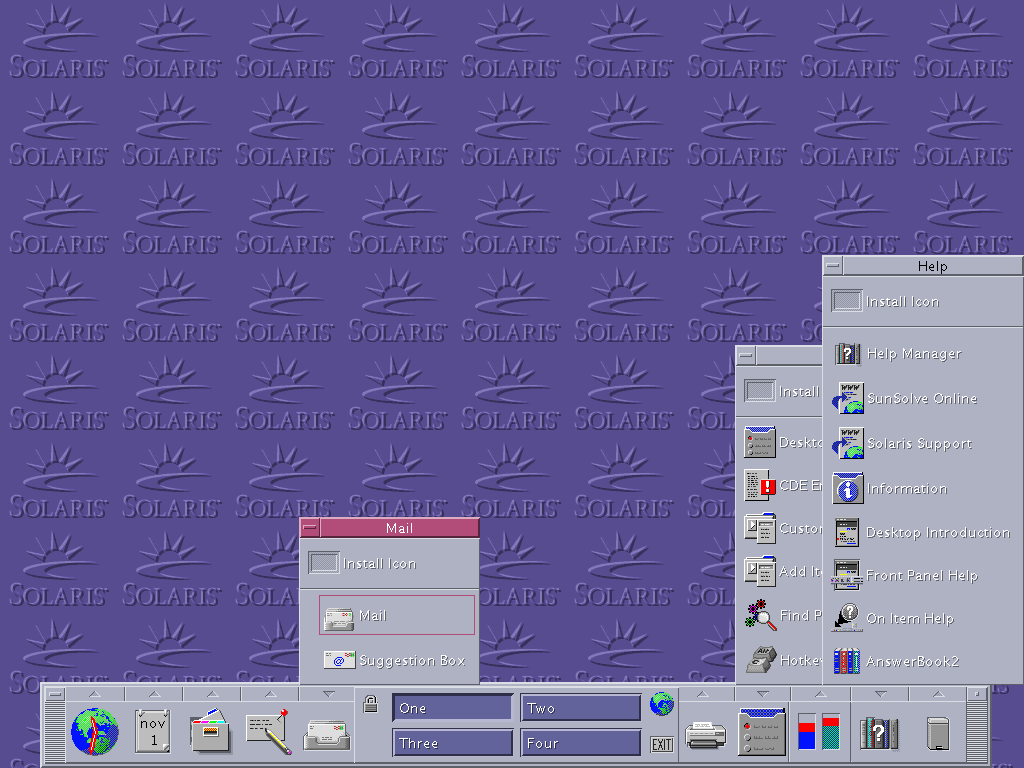This screenshot has height=768, width=1024.
Task: Minimize the front panel with its corner button
Action: 977,694
